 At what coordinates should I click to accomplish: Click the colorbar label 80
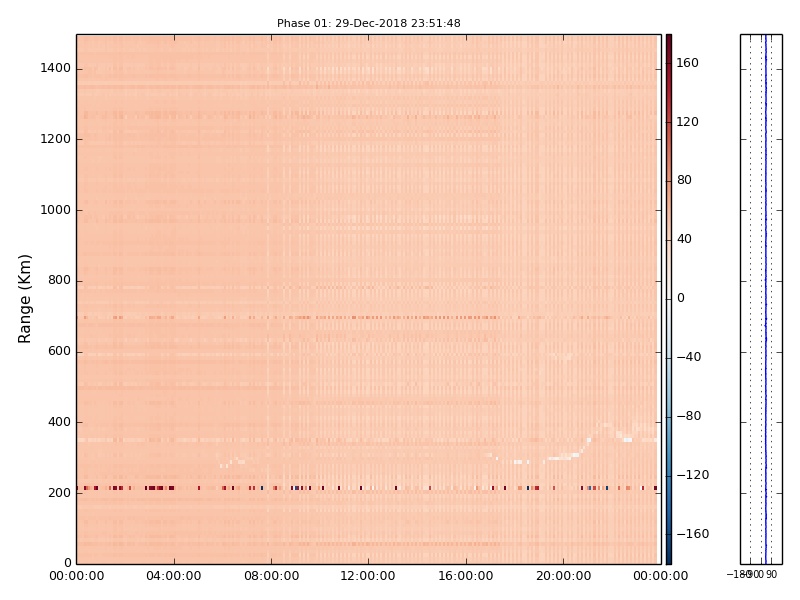684,180
